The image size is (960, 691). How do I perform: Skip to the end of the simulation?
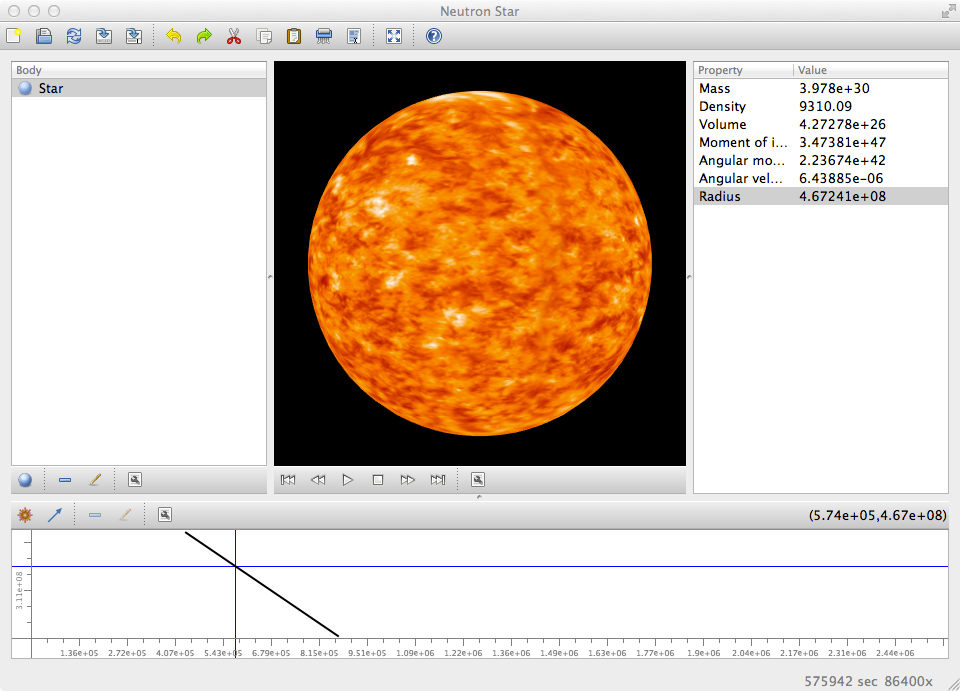(x=438, y=480)
